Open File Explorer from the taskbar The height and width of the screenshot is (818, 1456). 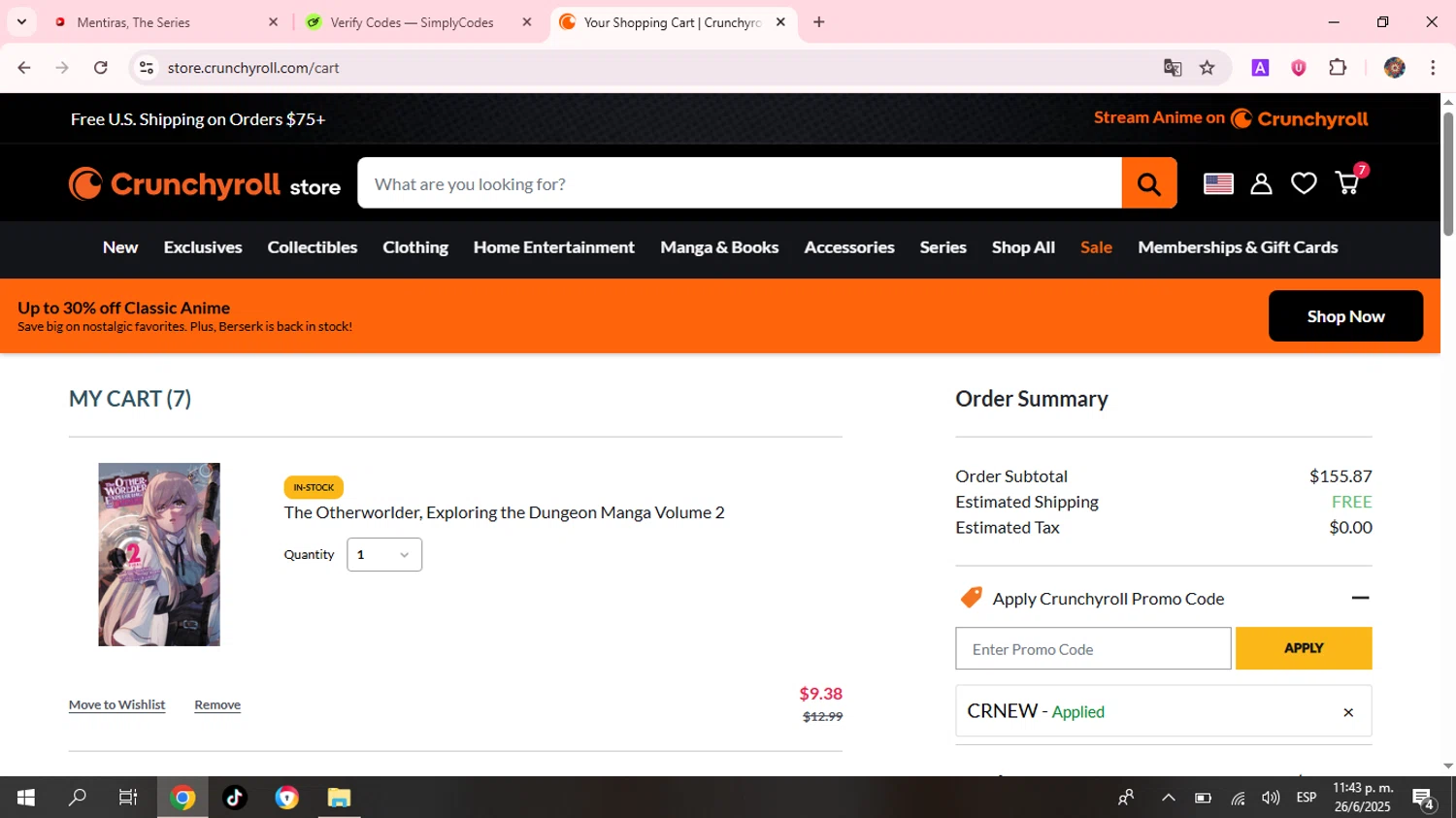pyautogui.click(x=339, y=798)
